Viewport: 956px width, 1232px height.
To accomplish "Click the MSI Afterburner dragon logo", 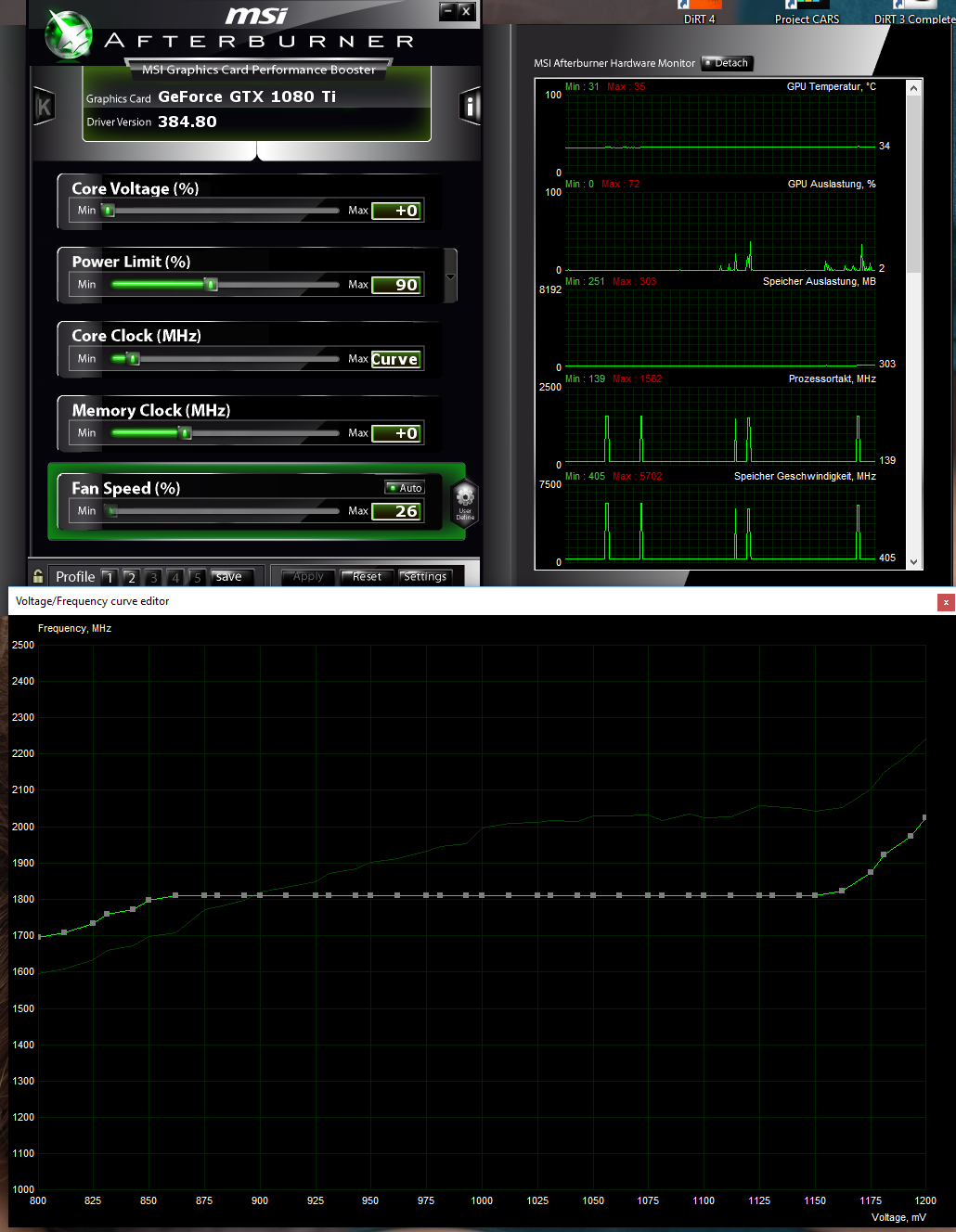I will point(69,34).
